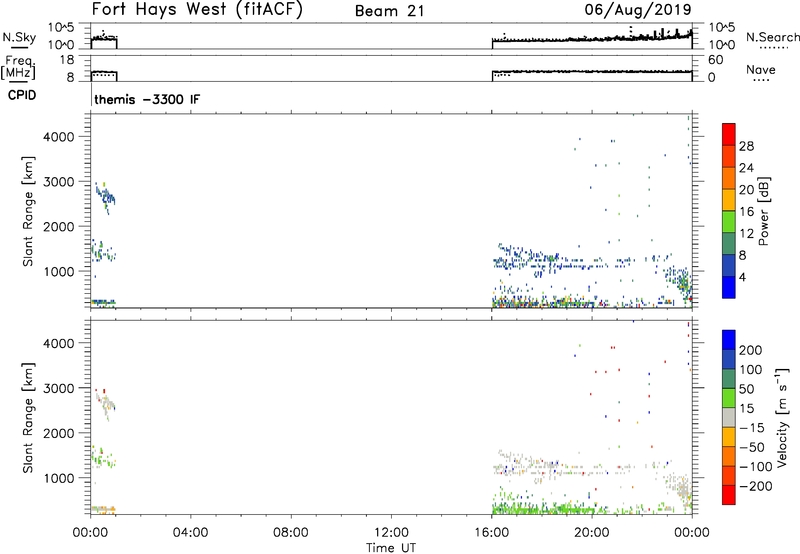Screen dimensions: 800x554
Task: Click the green scatter cluster near 1400 km in velocity panel
Action: [102, 457]
